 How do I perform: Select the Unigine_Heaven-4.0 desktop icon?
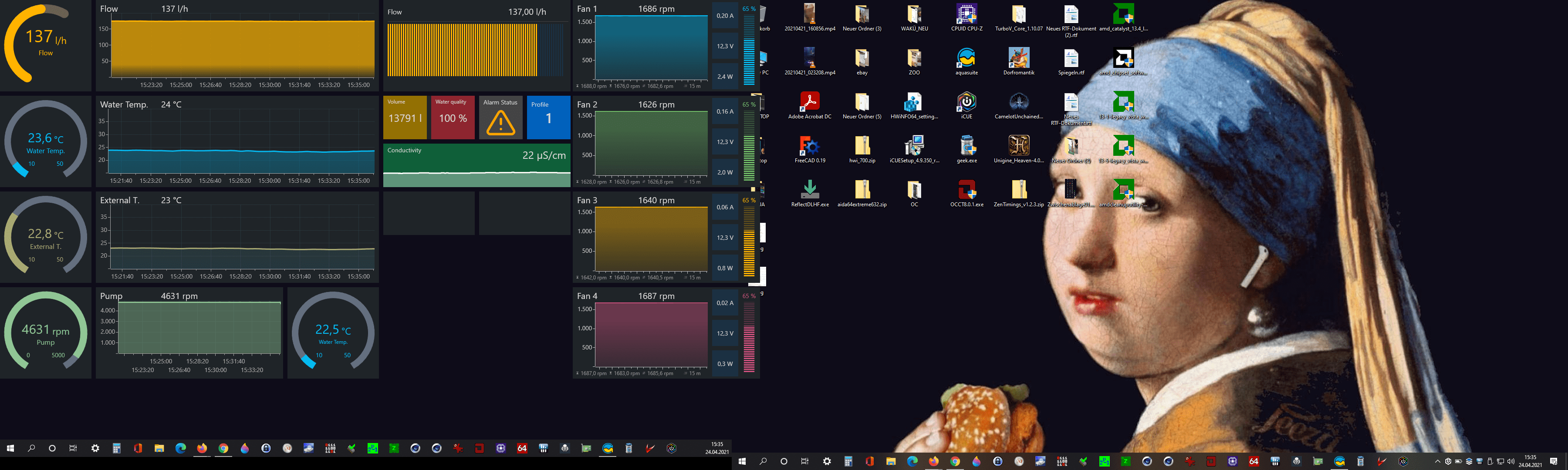click(x=1019, y=150)
